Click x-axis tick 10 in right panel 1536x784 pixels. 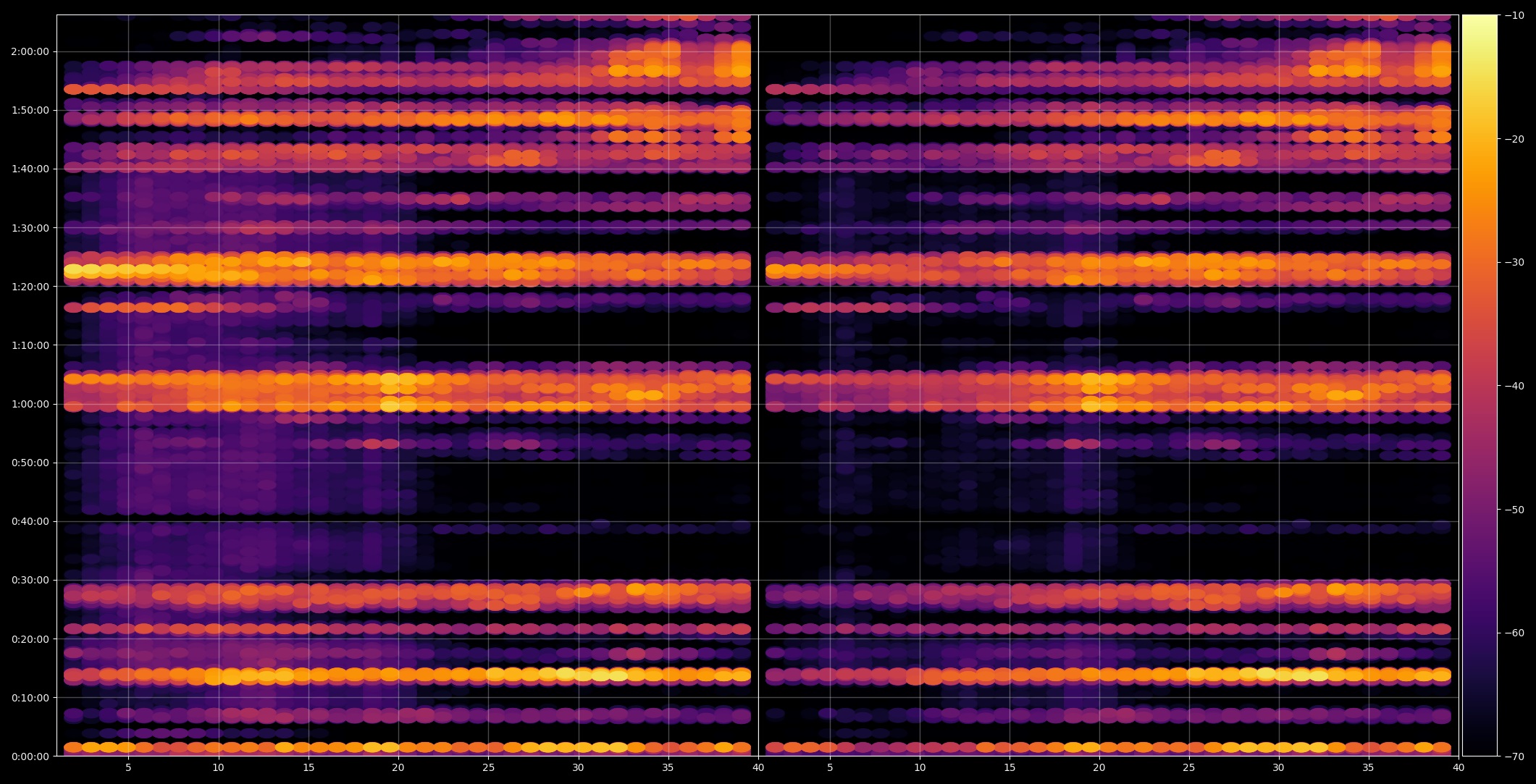tap(920, 767)
